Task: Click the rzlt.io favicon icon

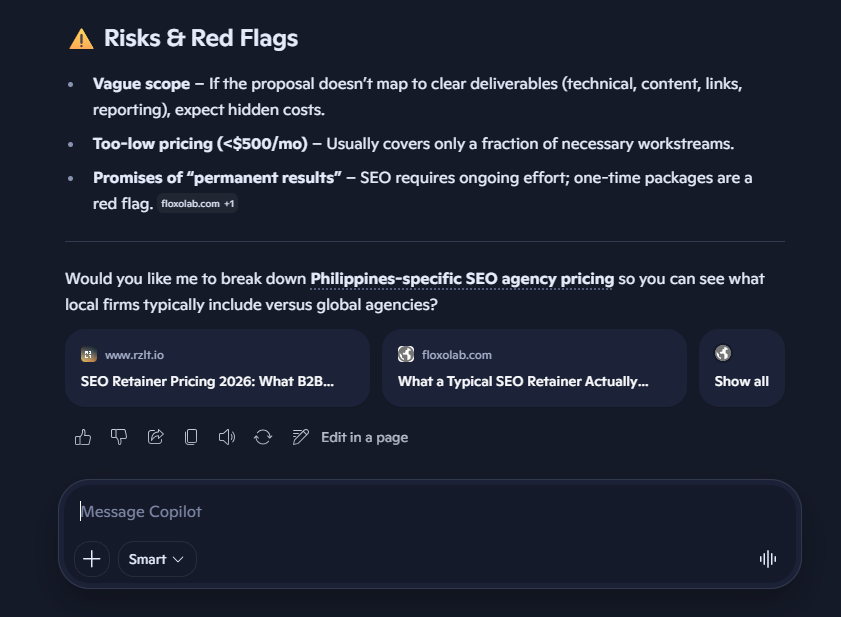Action: click(x=88, y=355)
